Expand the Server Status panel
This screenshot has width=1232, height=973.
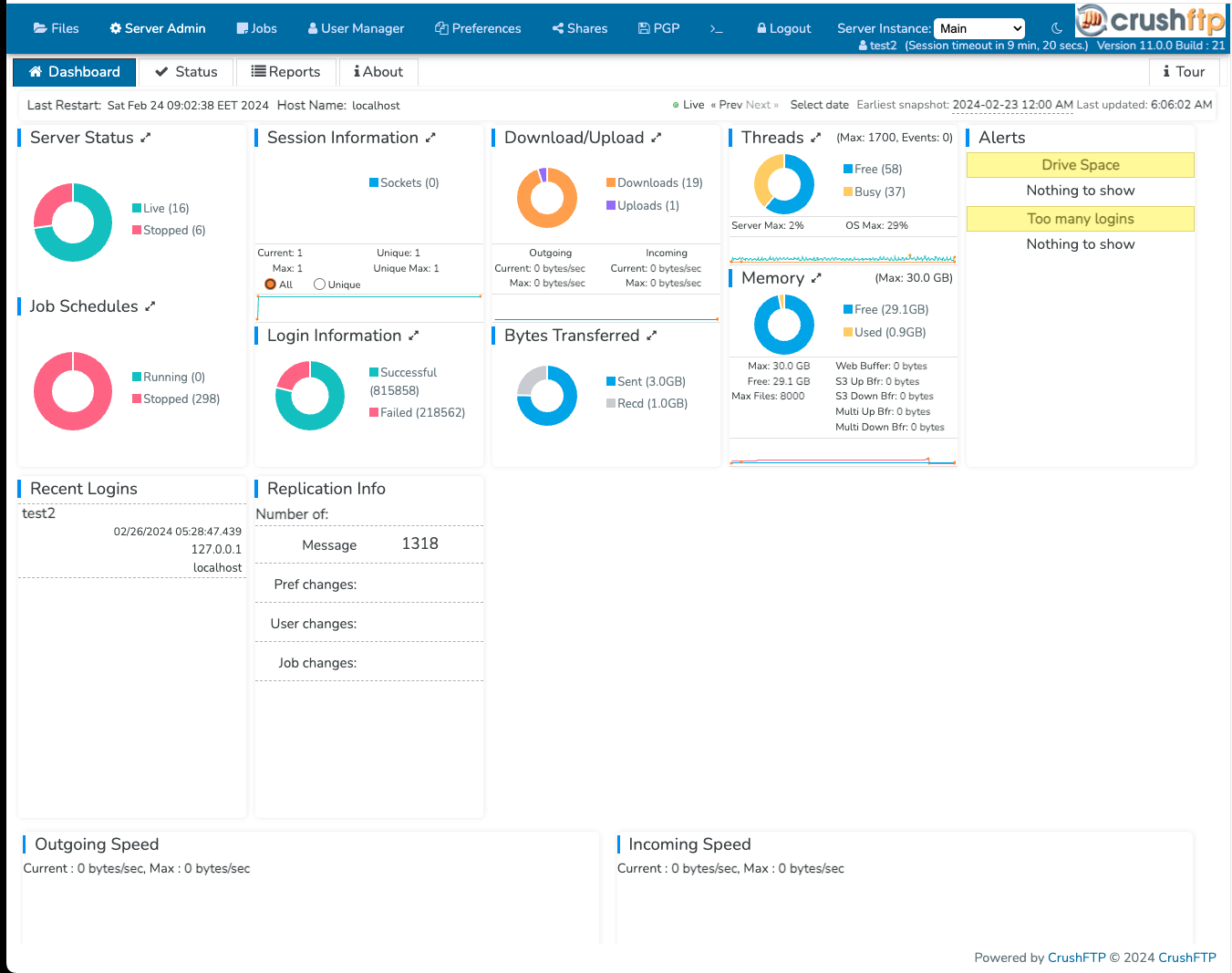coord(146,138)
